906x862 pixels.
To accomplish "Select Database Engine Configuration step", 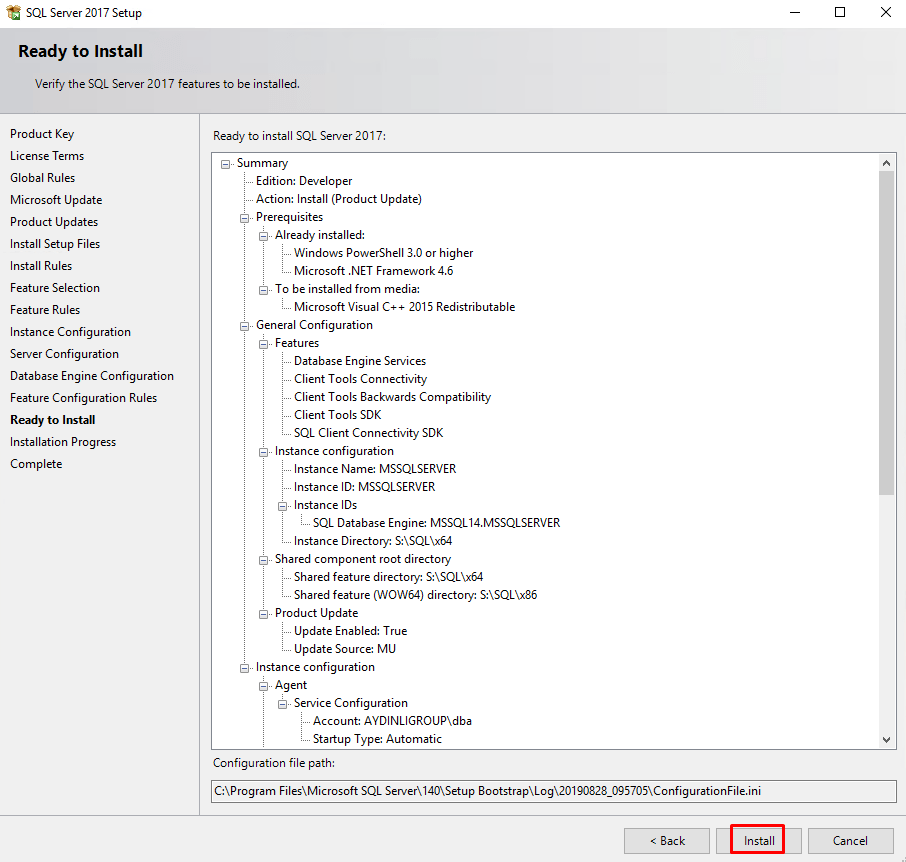I will pyautogui.click(x=92, y=376).
